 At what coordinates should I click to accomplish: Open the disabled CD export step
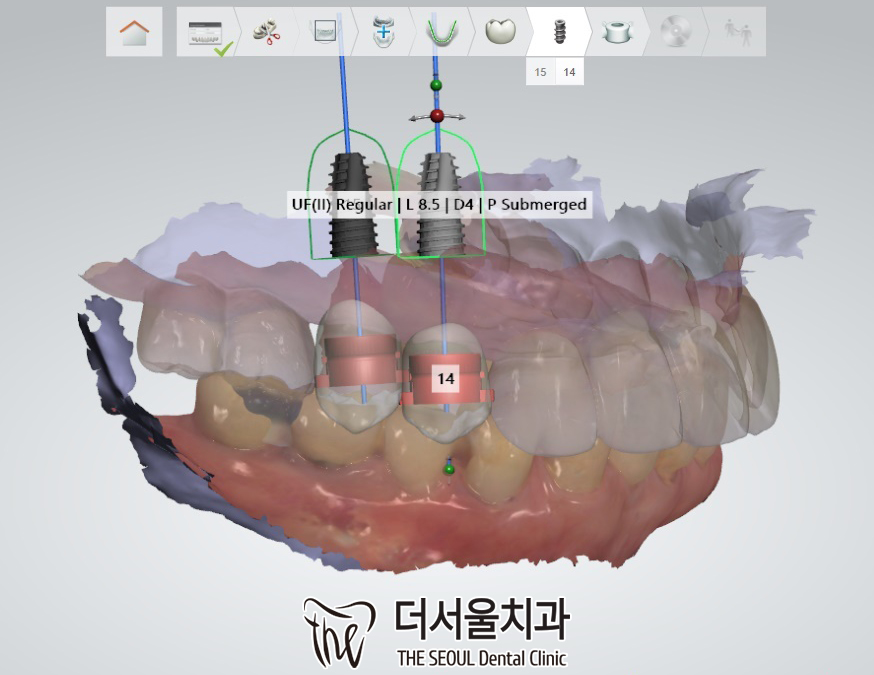[676, 32]
